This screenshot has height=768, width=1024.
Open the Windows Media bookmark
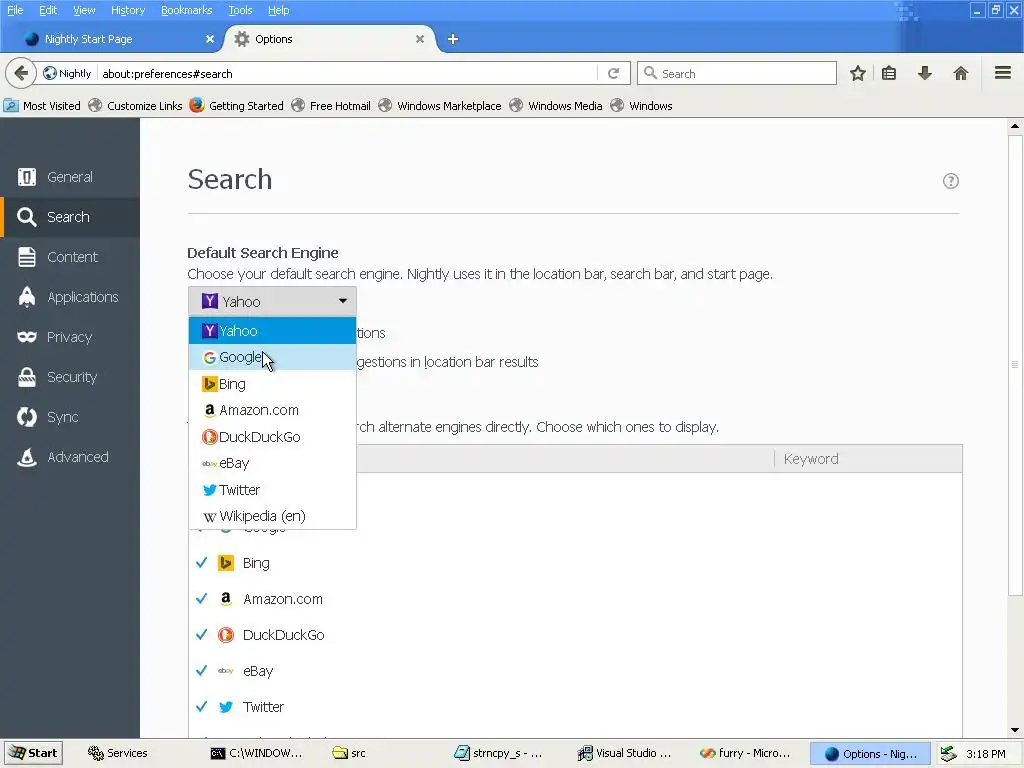point(556,106)
